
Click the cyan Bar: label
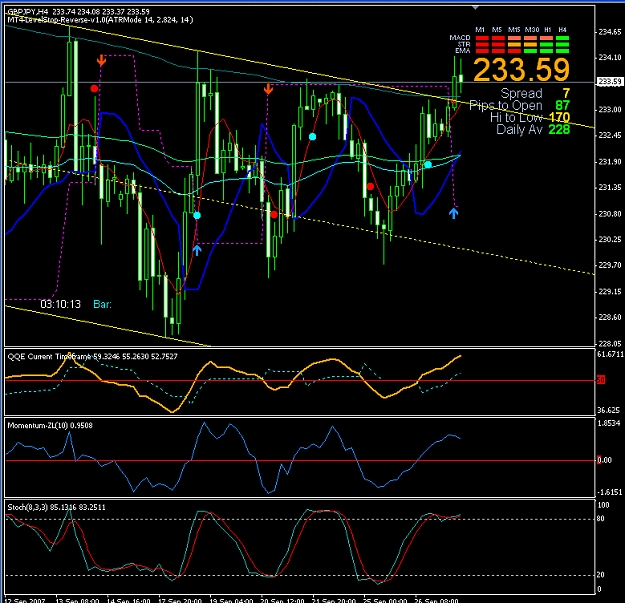[102, 304]
